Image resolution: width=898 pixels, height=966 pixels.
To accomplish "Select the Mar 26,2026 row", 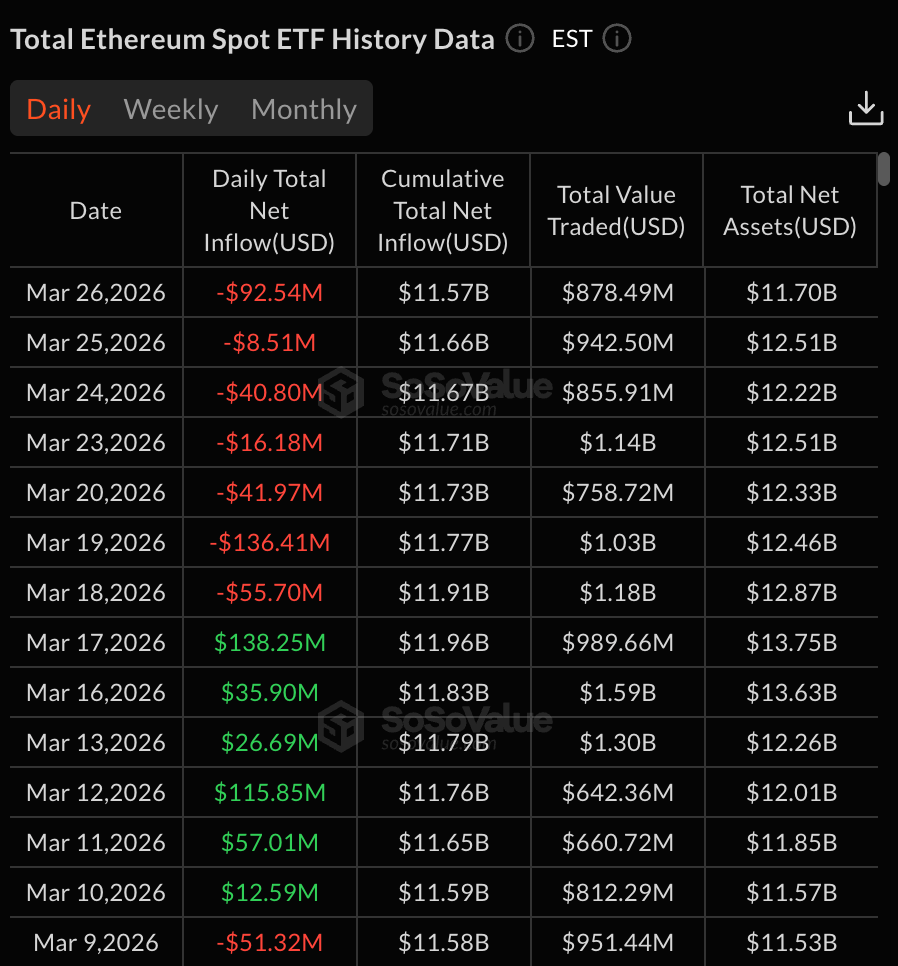I will pos(95,292).
